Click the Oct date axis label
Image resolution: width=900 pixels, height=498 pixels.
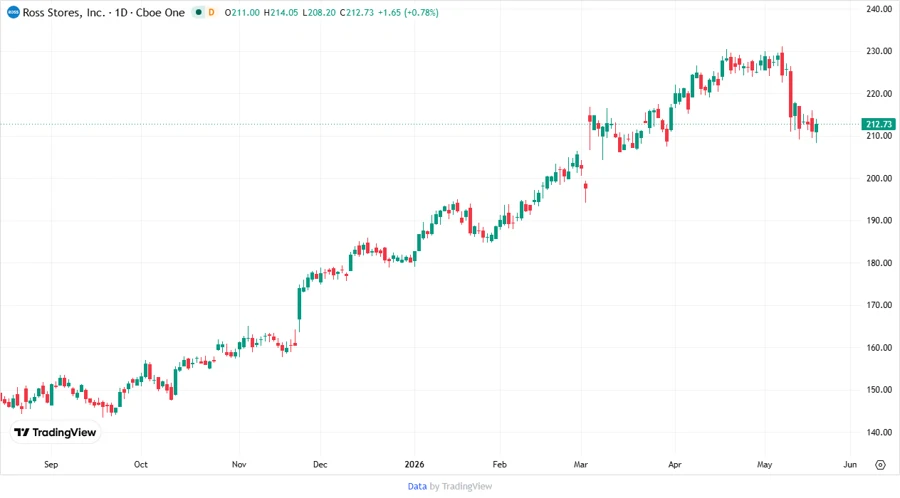point(141,465)
